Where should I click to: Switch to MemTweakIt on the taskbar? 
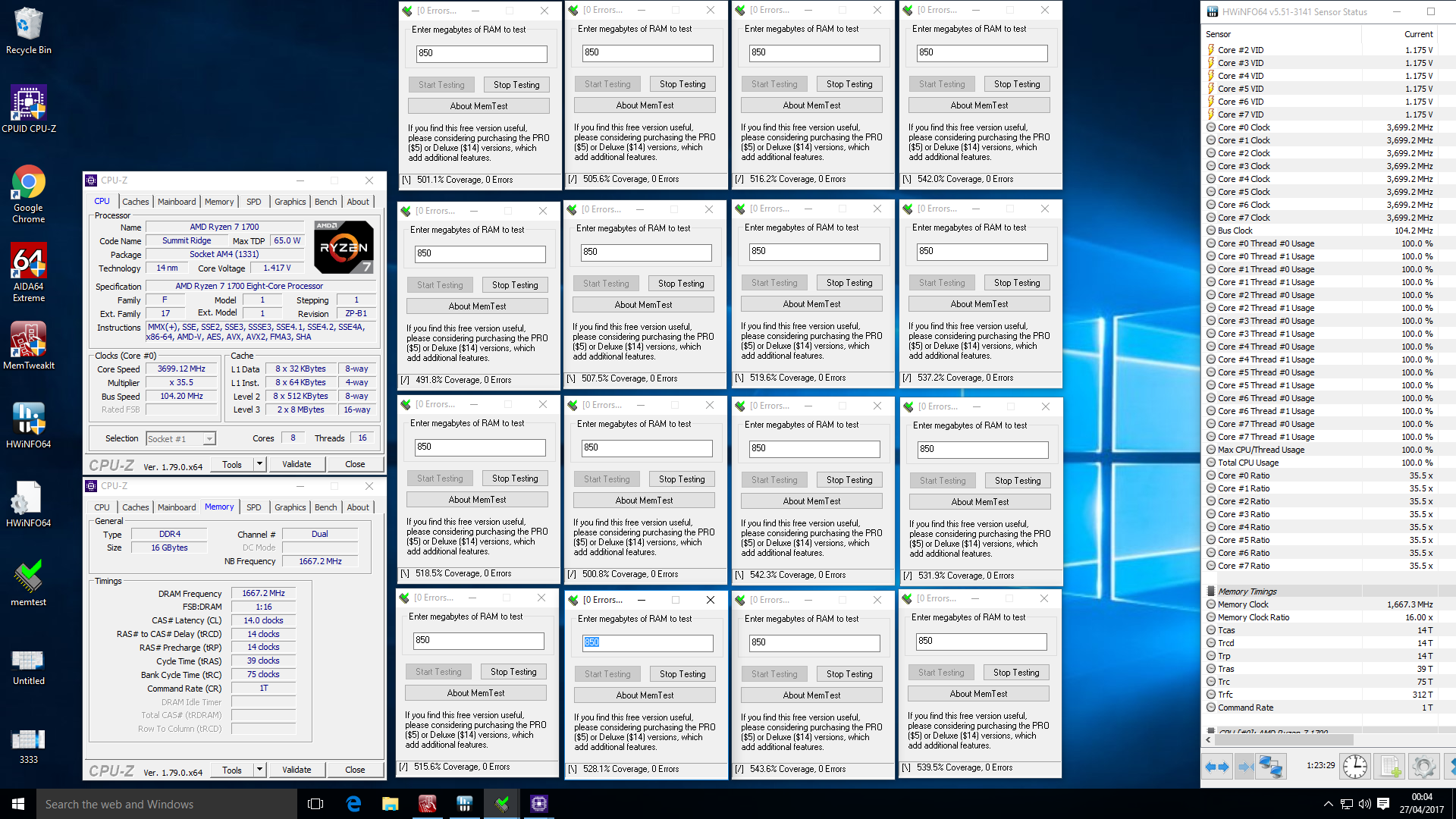pos(428,804)
